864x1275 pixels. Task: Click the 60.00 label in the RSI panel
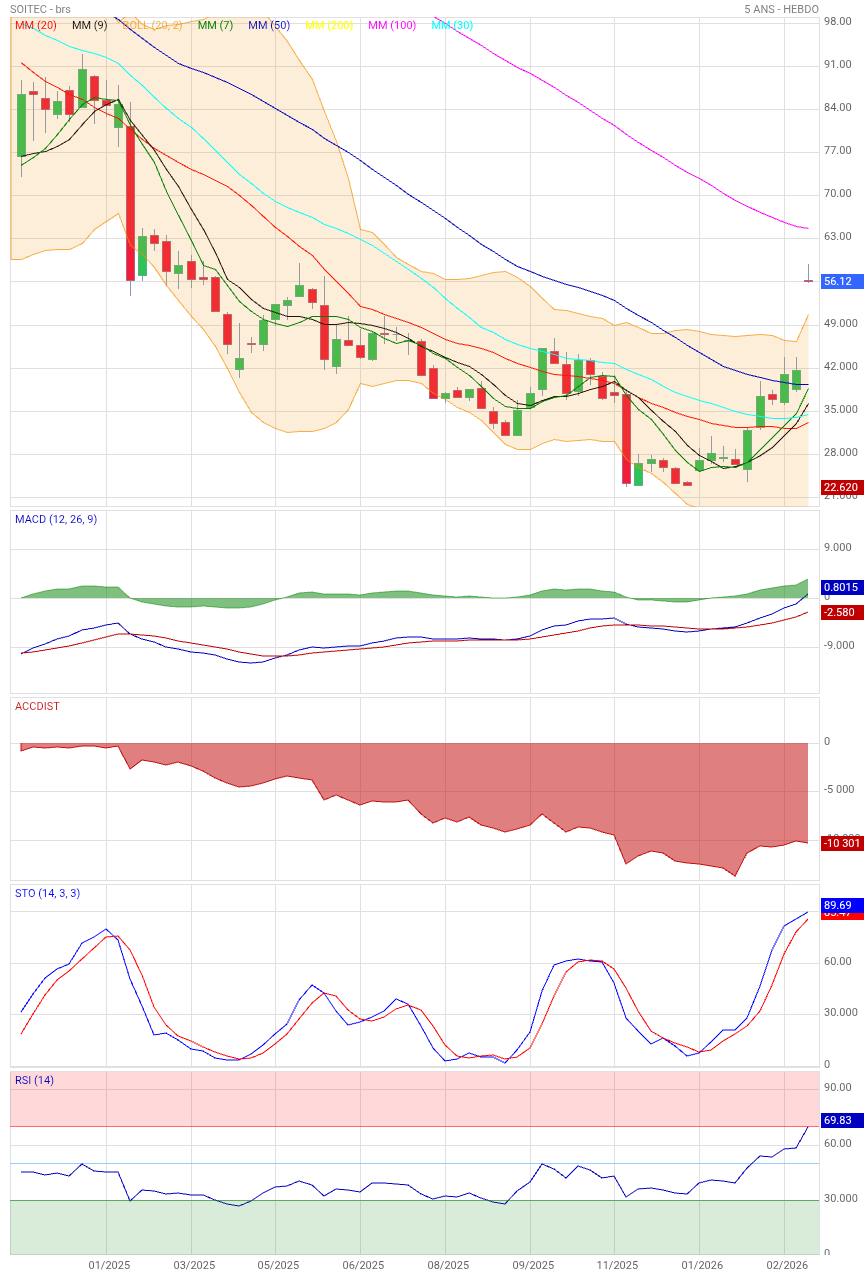coord(837,1143)
